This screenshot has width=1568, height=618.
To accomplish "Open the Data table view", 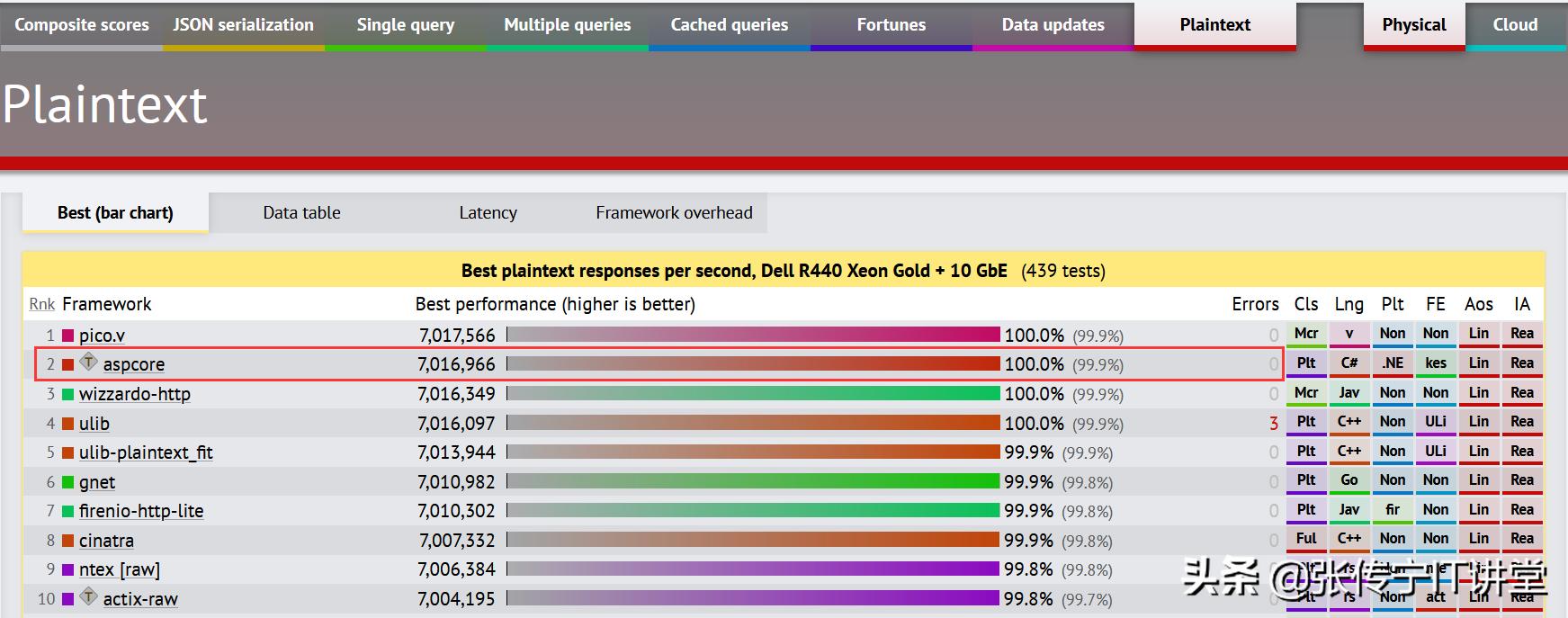I will point(301,213).
